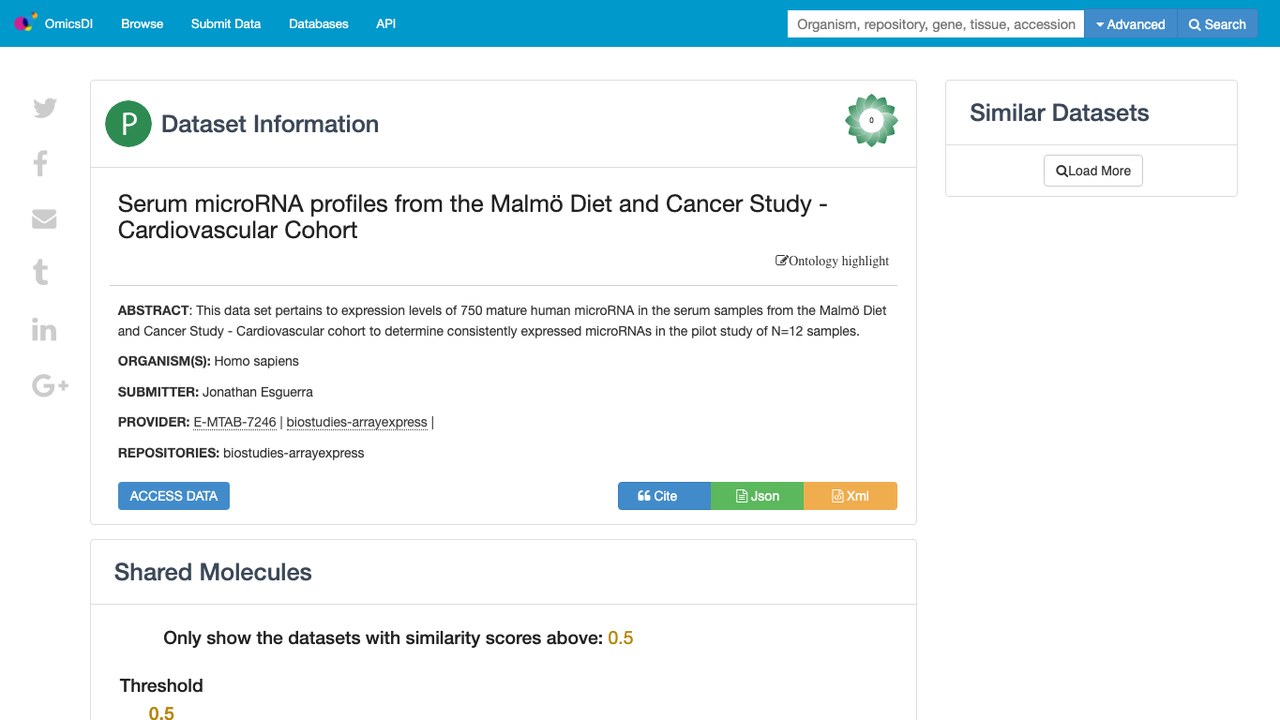Download dataset as Xml
Viewport: 1280px width, 720px height.
(x=850, y=496)
